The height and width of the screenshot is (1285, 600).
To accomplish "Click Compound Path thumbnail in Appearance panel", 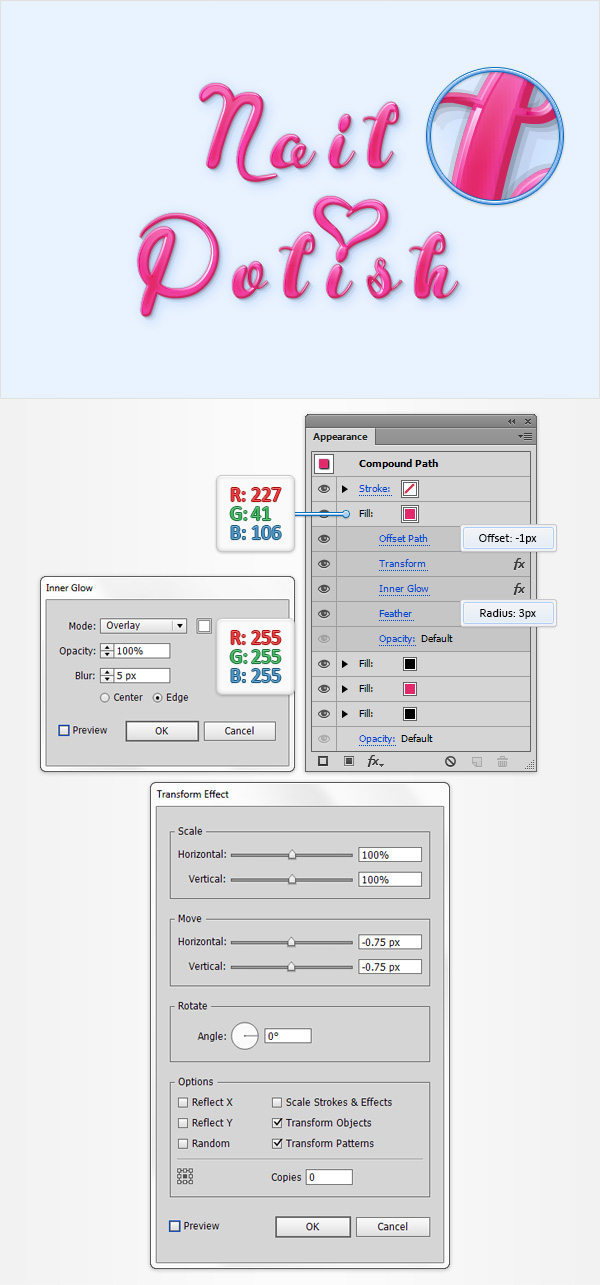I will pyautogui.click(x=323, y=464).
